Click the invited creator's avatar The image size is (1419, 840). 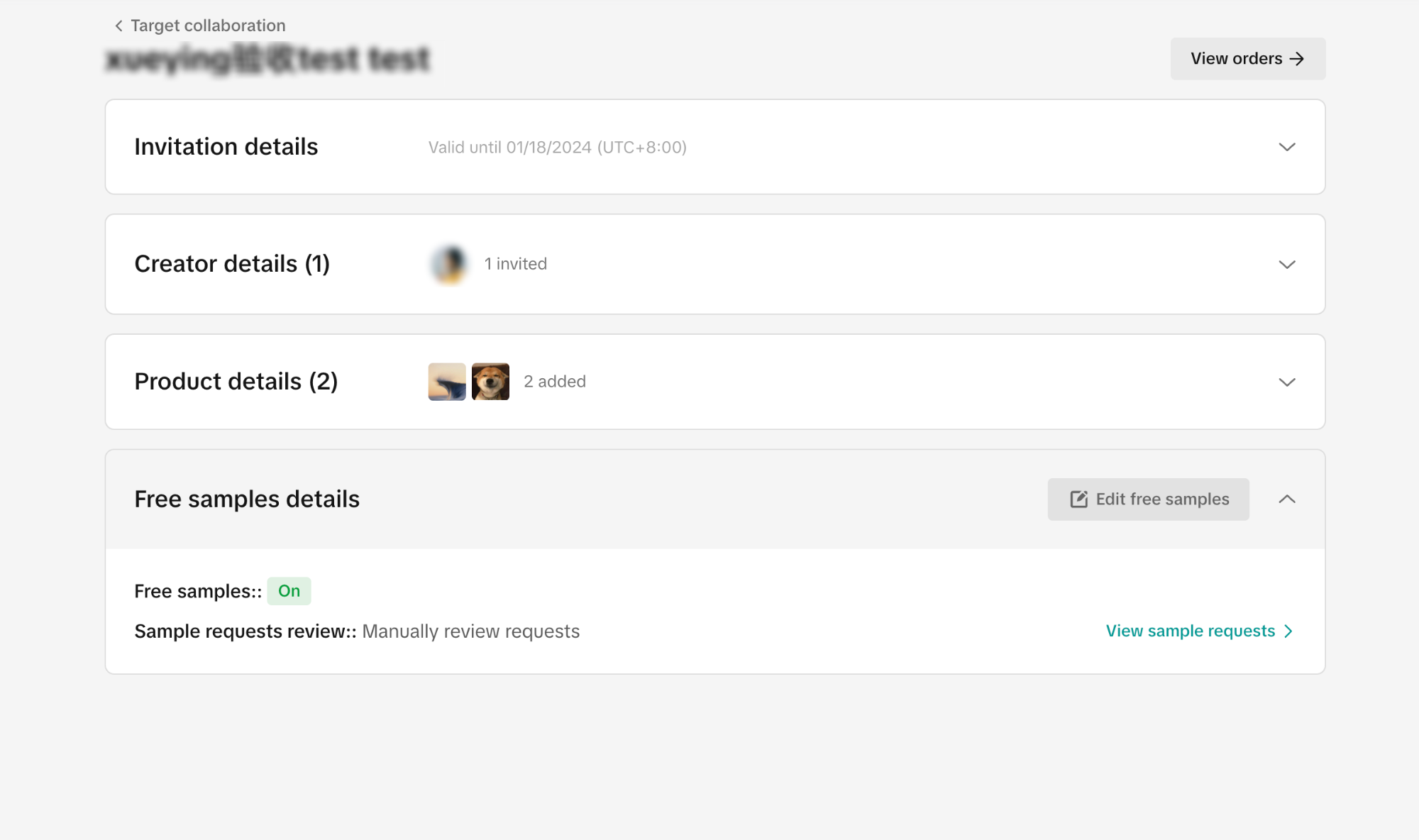(x=449, y=265)
